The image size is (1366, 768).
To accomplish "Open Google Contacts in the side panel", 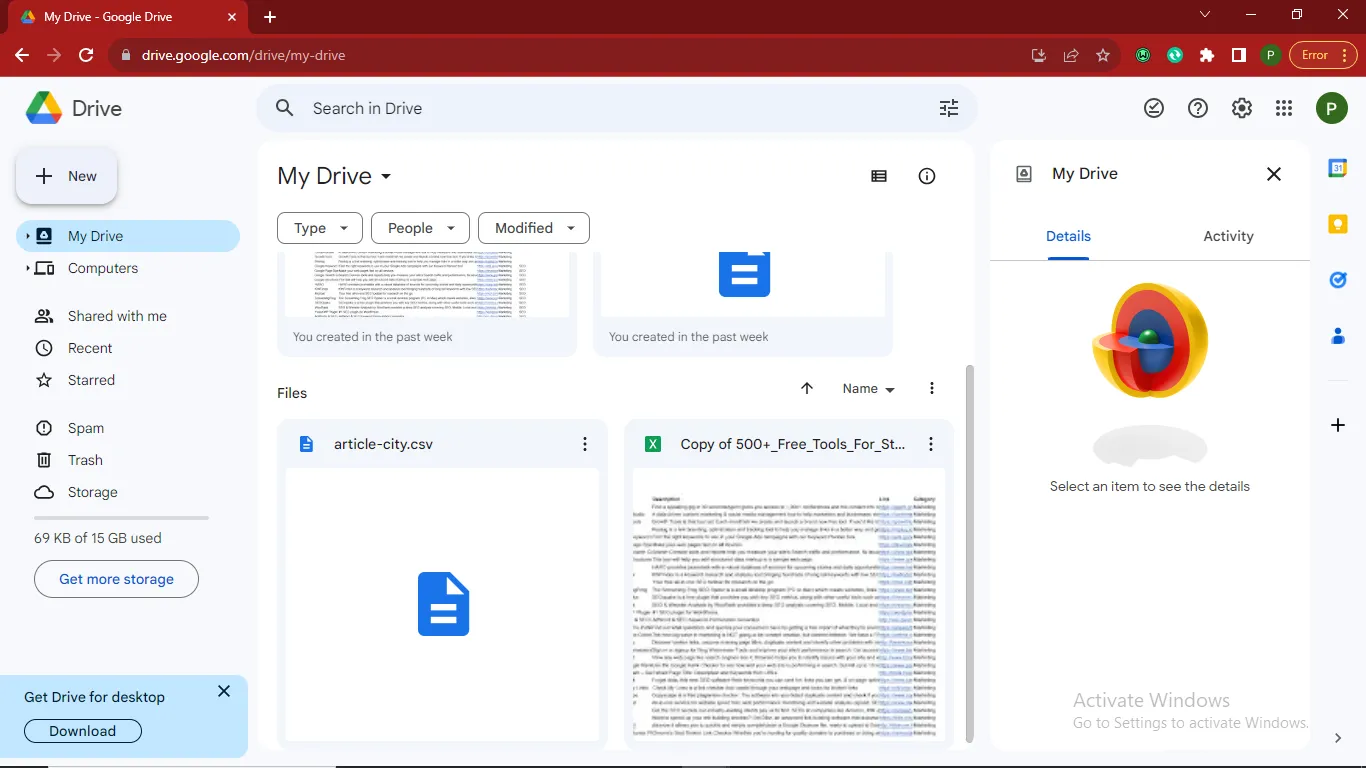I will click(x=1337, y=336).
